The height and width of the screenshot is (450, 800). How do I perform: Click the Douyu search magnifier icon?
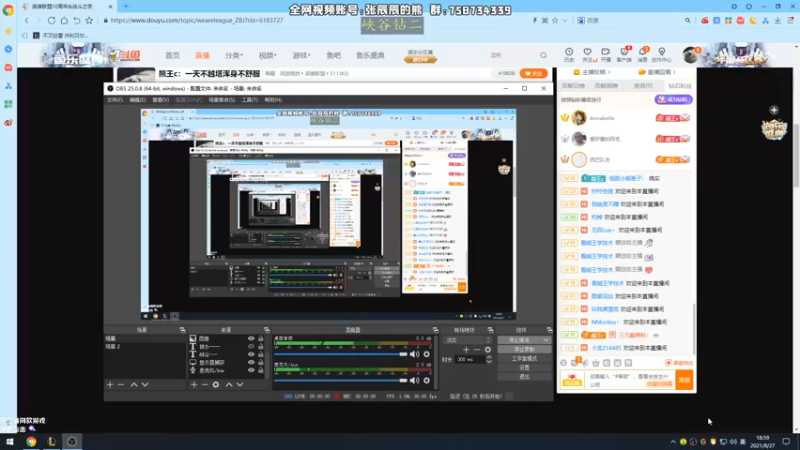point(543,55)
